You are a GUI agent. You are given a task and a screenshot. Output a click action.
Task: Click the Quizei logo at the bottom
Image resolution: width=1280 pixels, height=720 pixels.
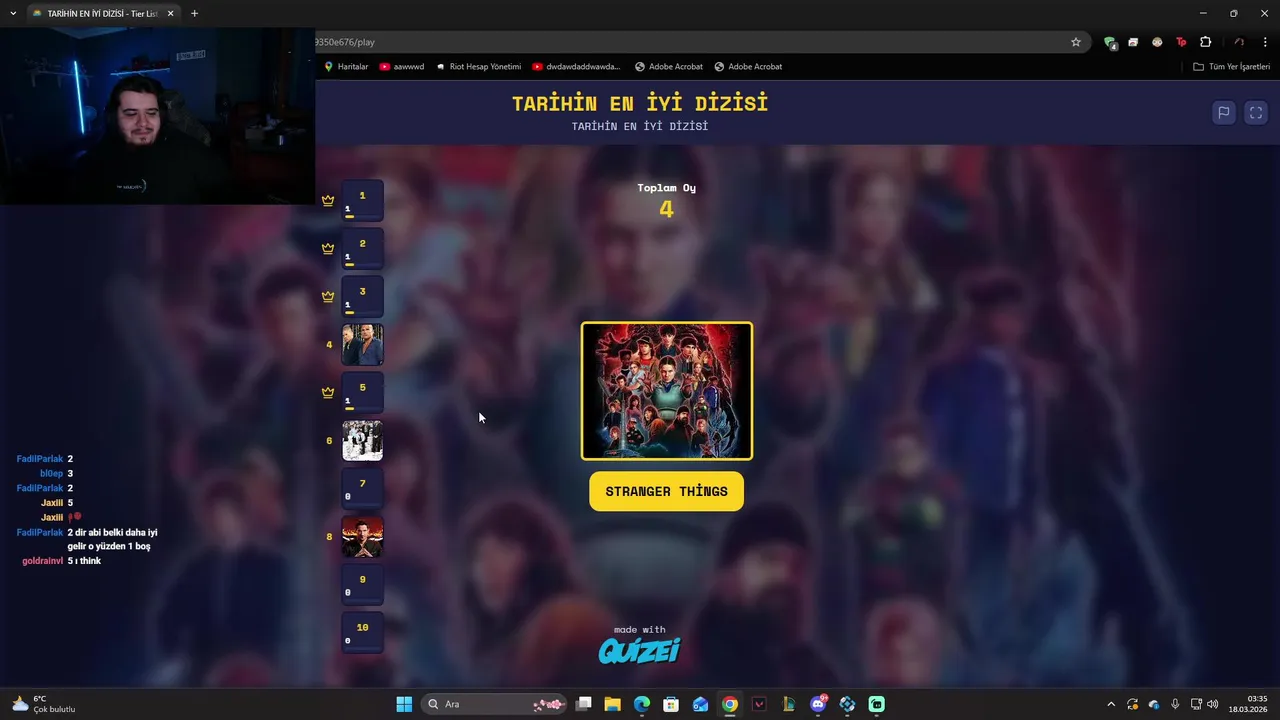[639, 651]
